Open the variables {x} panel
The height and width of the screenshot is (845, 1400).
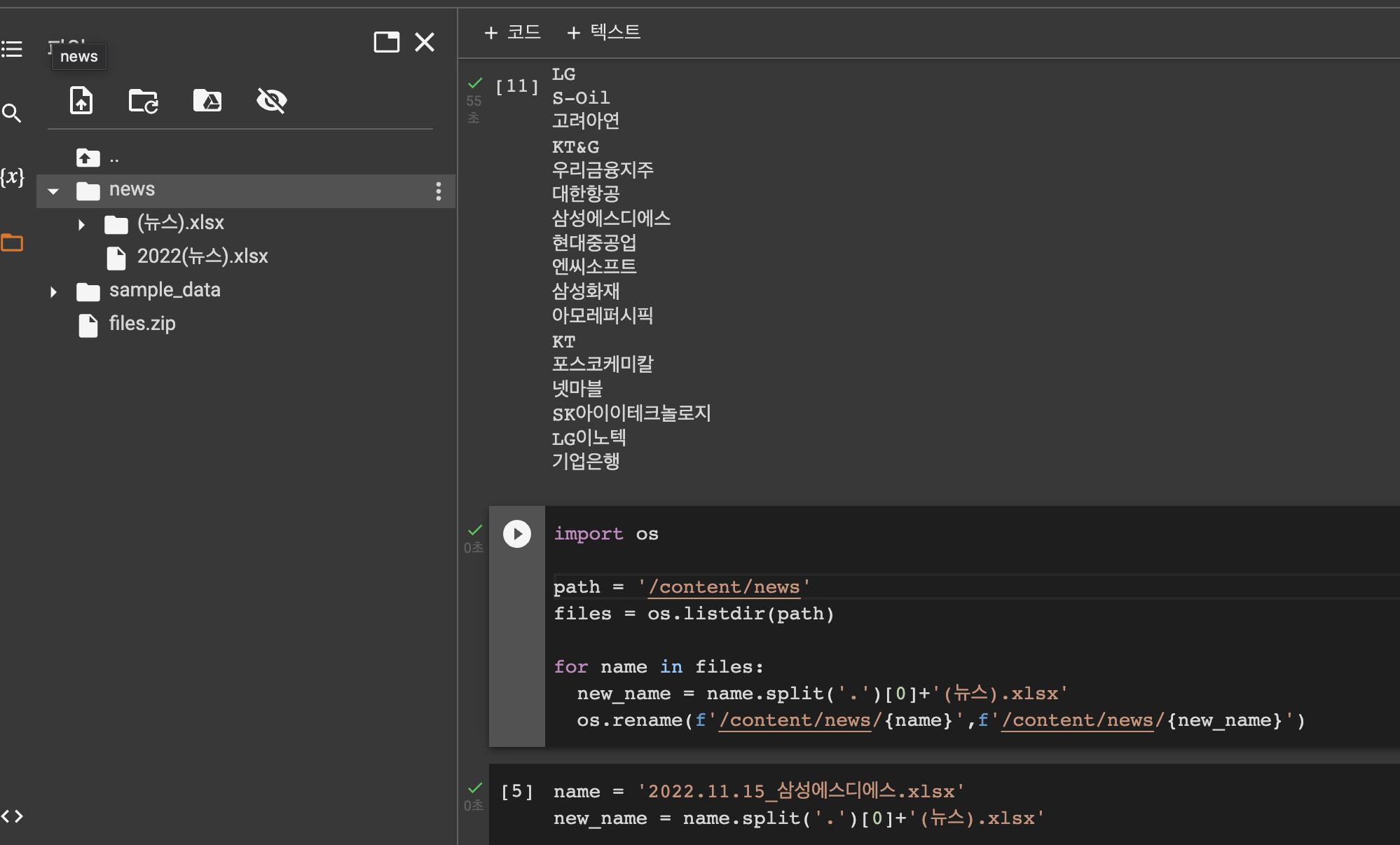pos(13,177)
